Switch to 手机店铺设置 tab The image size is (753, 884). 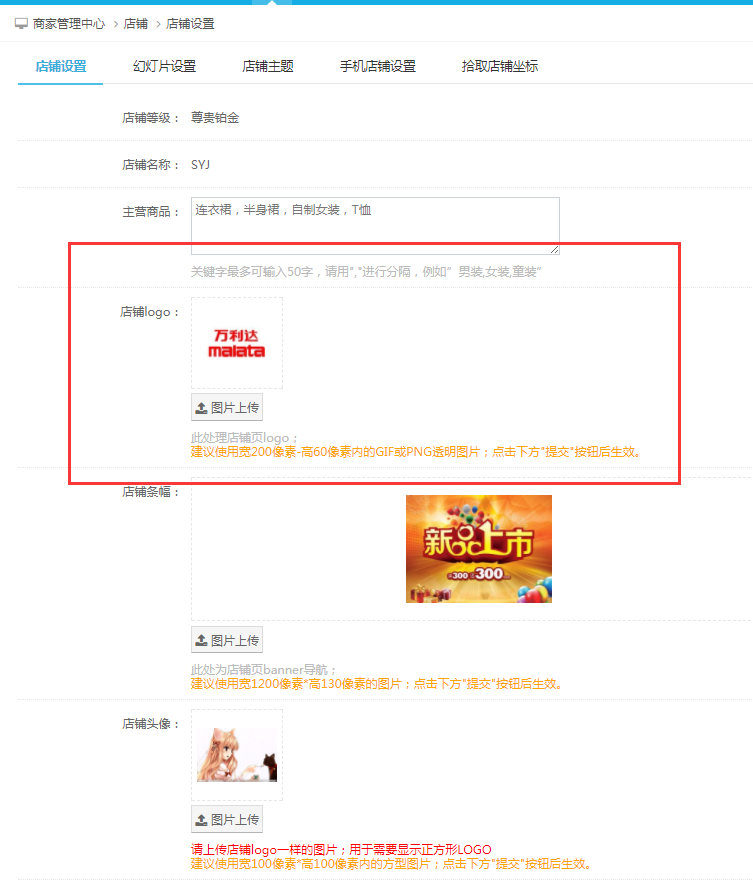[377, 67]
